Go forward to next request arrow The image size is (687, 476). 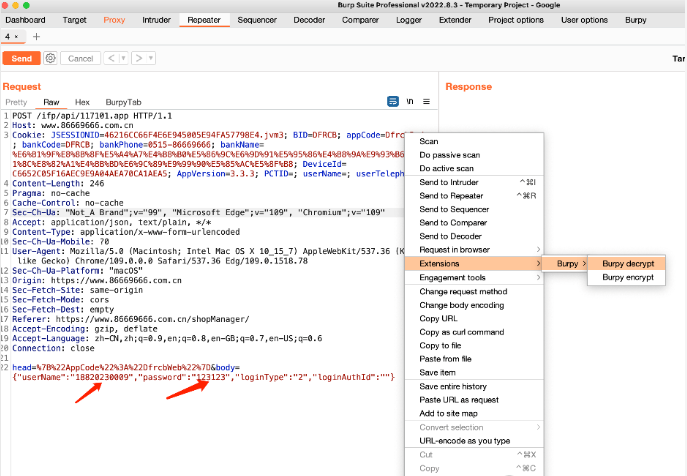(x=139, y=58)
